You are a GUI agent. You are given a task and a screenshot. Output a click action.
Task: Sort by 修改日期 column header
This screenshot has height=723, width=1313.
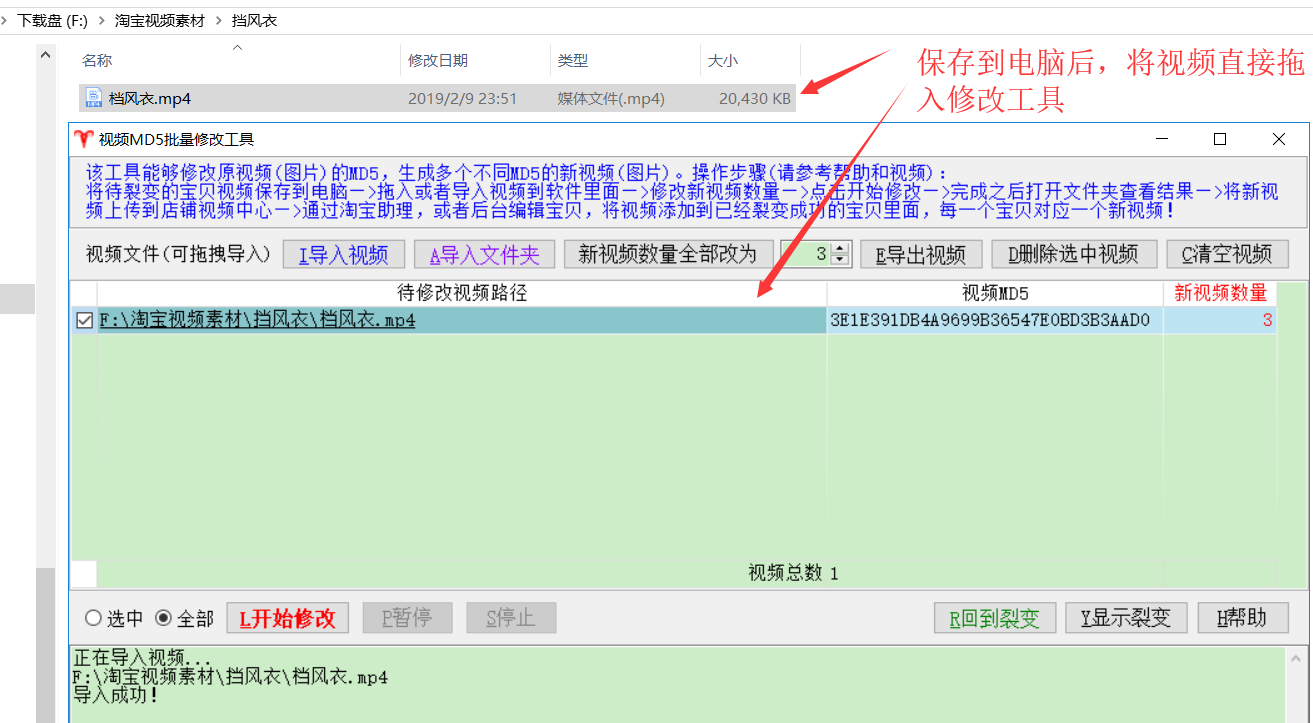pyautogui.click(x=438, y=61)
